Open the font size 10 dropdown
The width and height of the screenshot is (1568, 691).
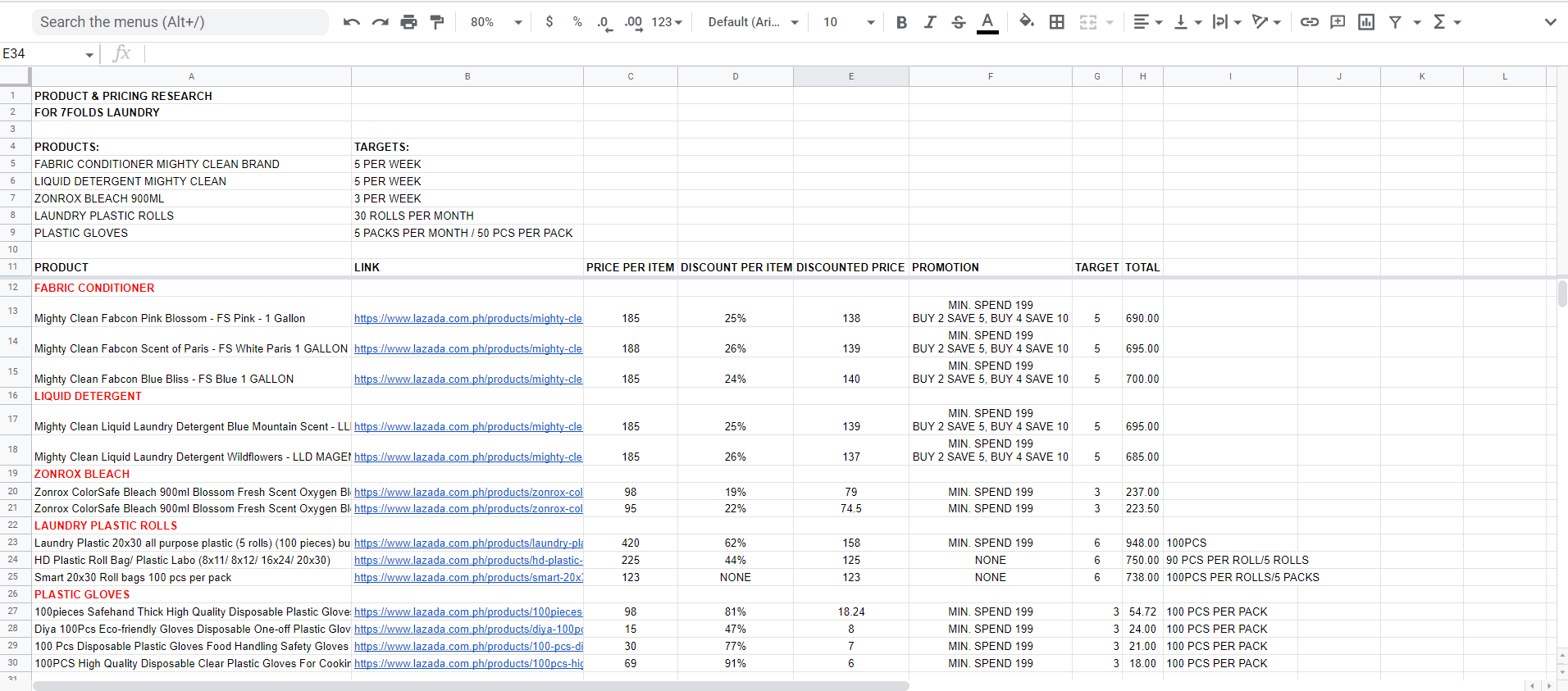coord(849,22)
